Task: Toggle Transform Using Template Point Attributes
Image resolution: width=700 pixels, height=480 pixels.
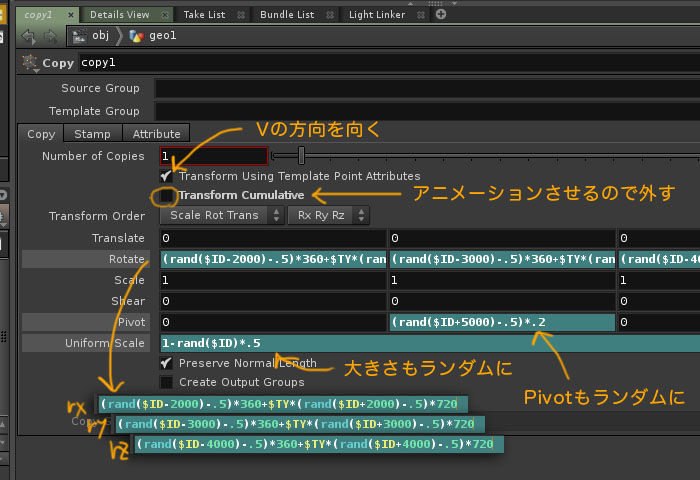Action: [167, 175]
